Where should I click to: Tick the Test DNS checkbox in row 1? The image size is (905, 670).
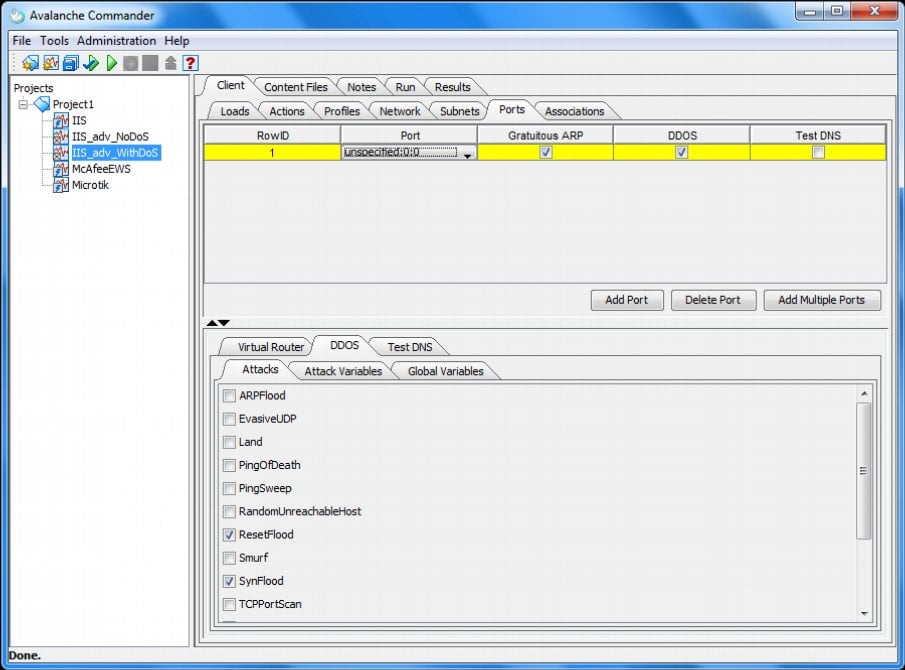click(x=818, y=152)
